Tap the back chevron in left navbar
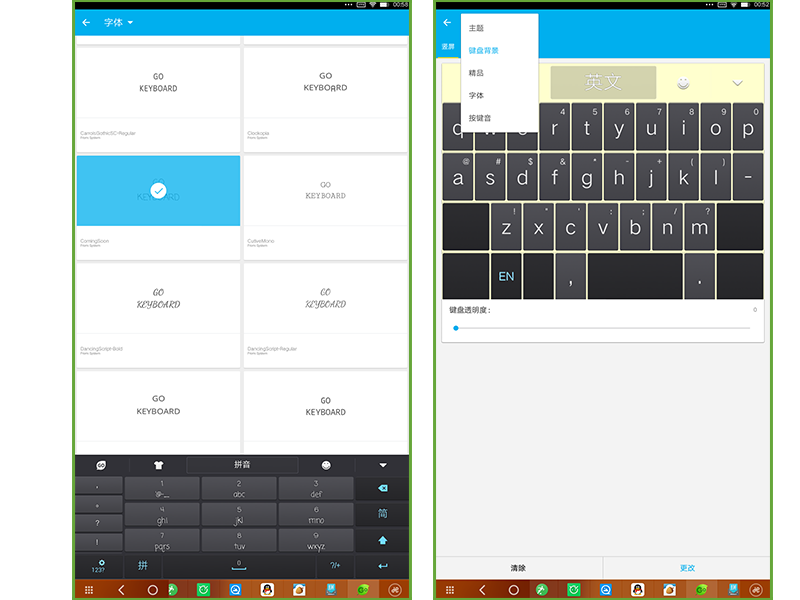The height and width of the screenshot is (600, 800). coord(121,590)
